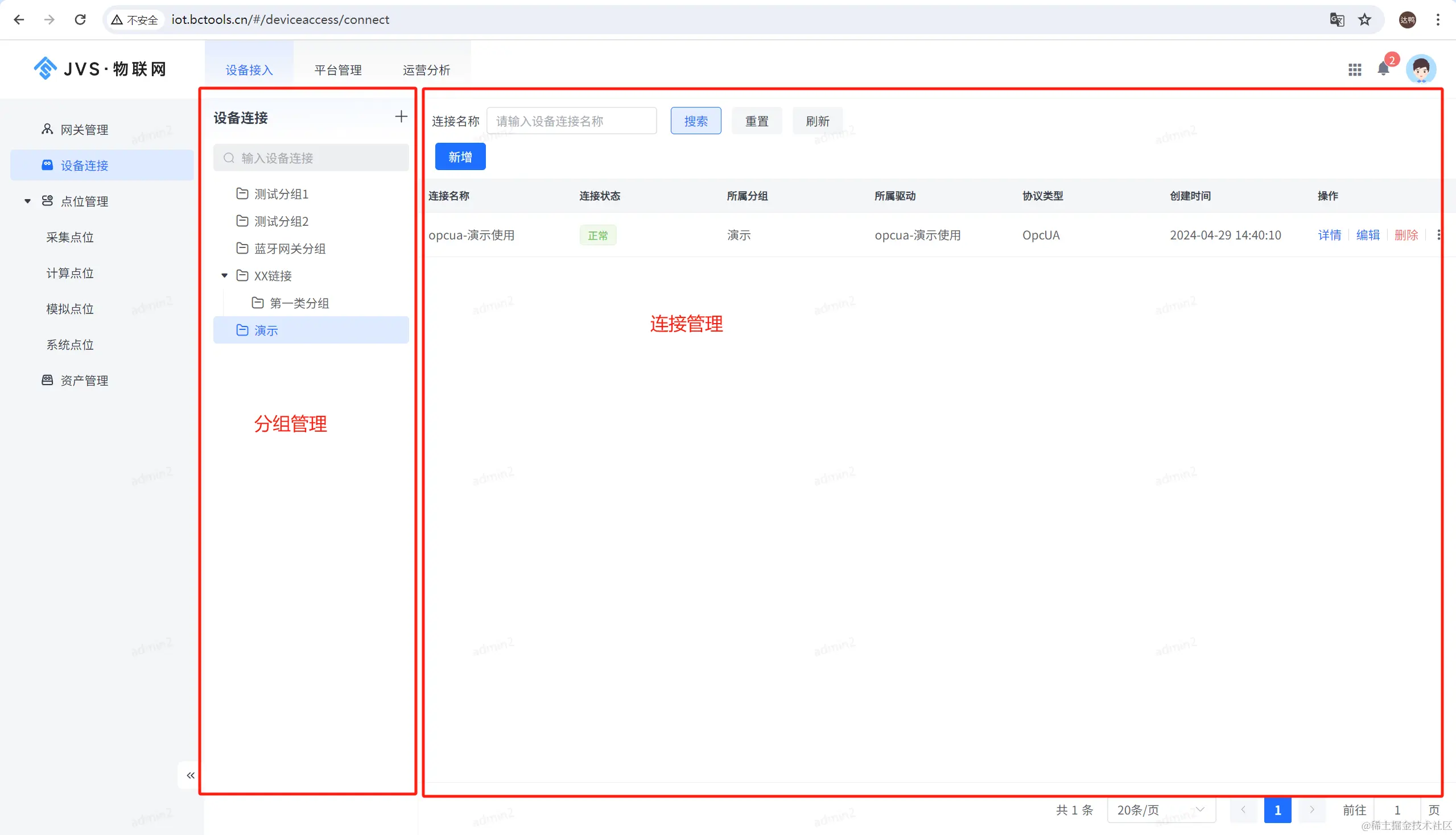This screenshot has height=835, width=1456.
Task: Click the 搜索 button
Action: [x=695, y=121]
